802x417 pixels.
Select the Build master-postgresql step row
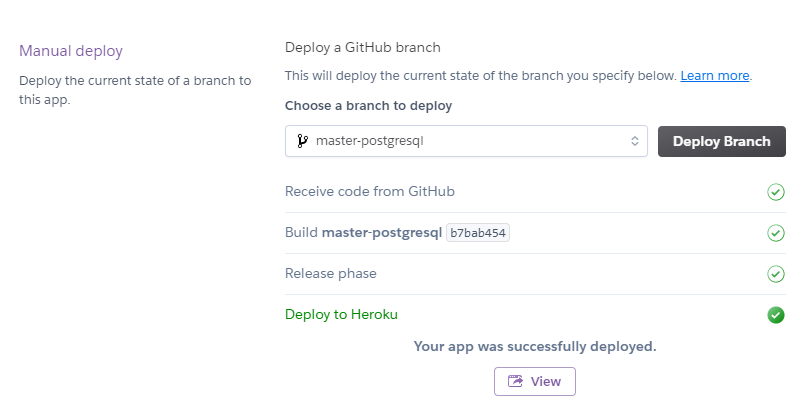(x=363, y=233)
